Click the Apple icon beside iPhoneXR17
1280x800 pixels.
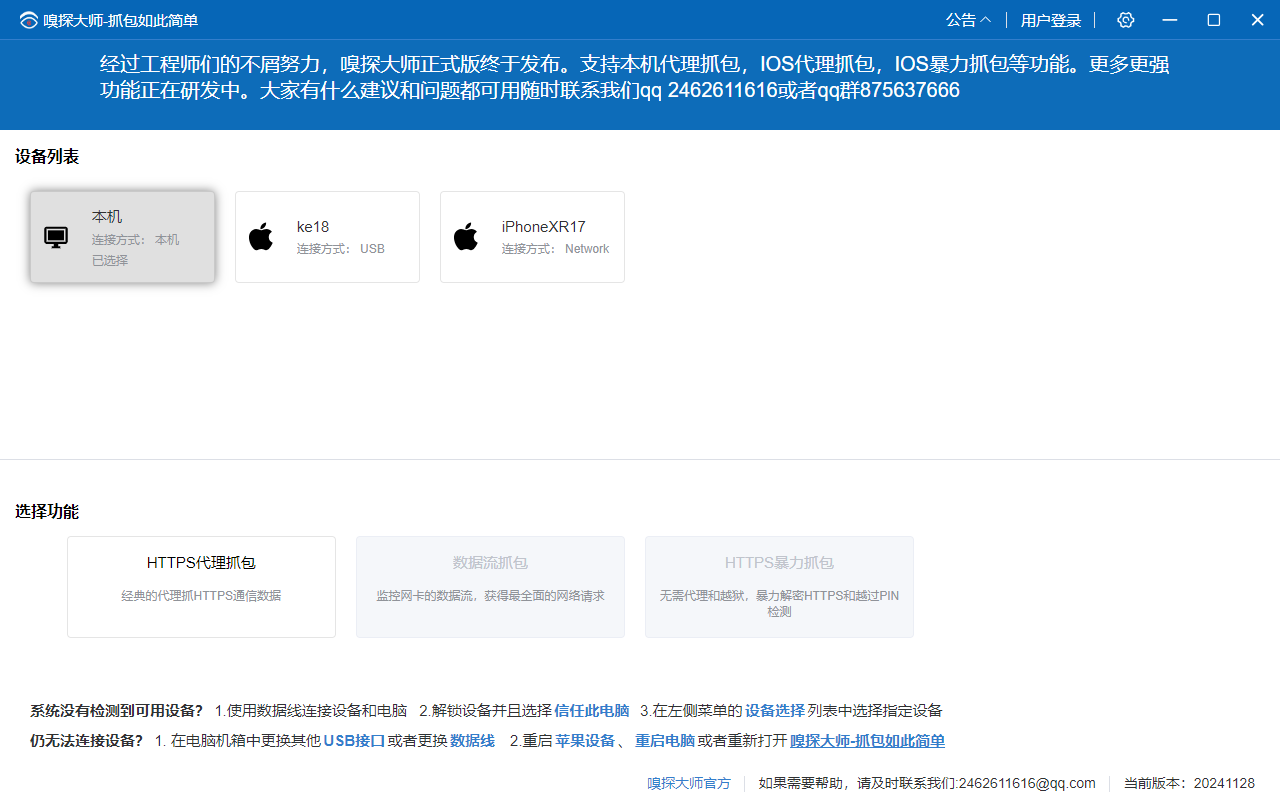pos(466,237)
